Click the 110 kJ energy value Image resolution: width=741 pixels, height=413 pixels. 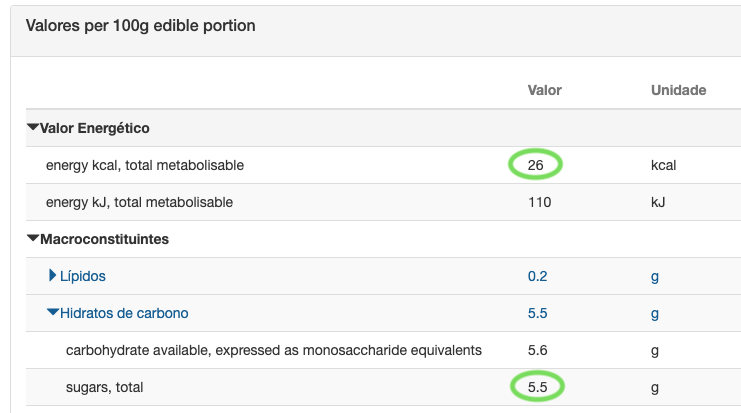coord(539,202)
